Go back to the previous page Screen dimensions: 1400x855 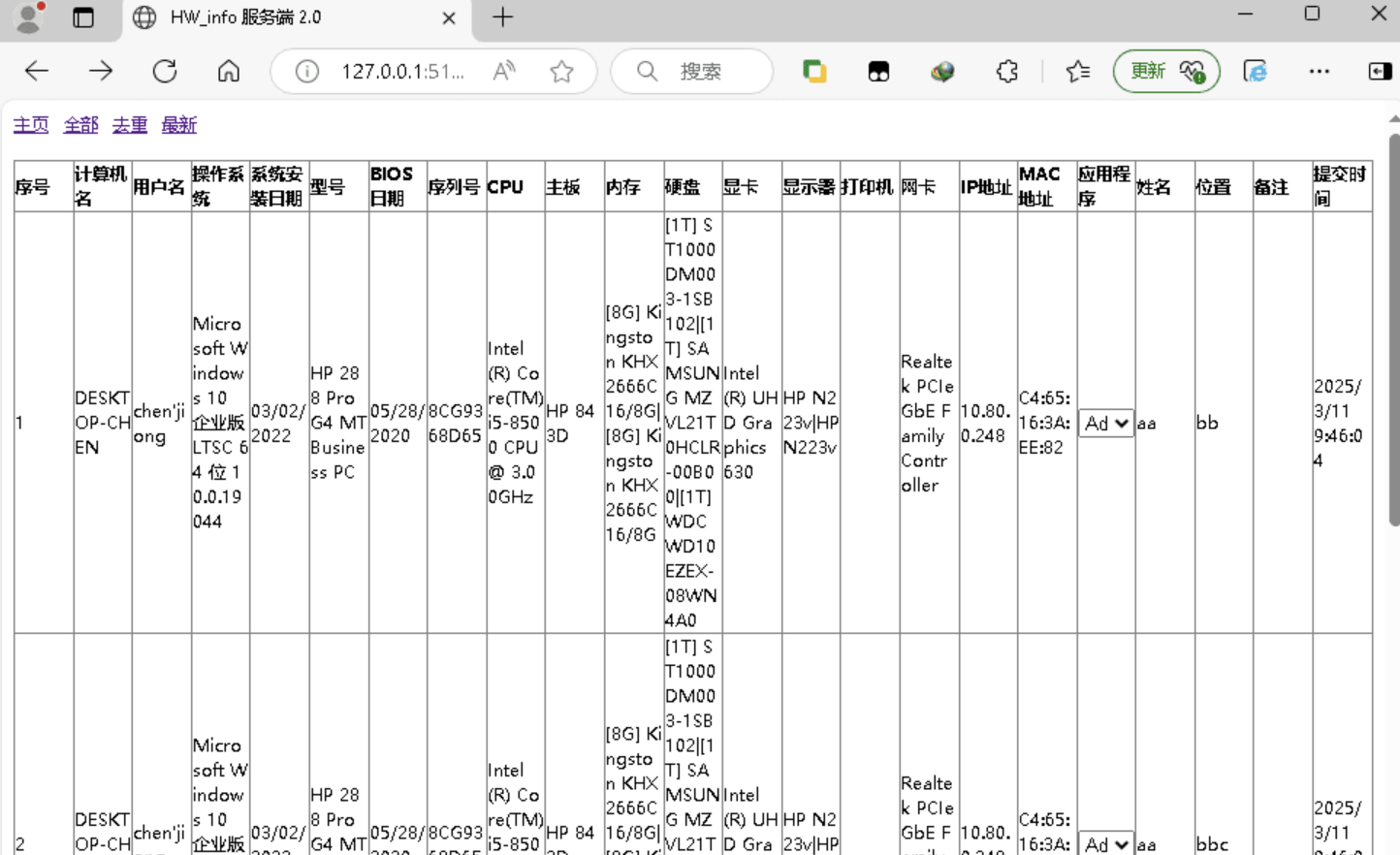pyautogui.click(x=37, y=71)
